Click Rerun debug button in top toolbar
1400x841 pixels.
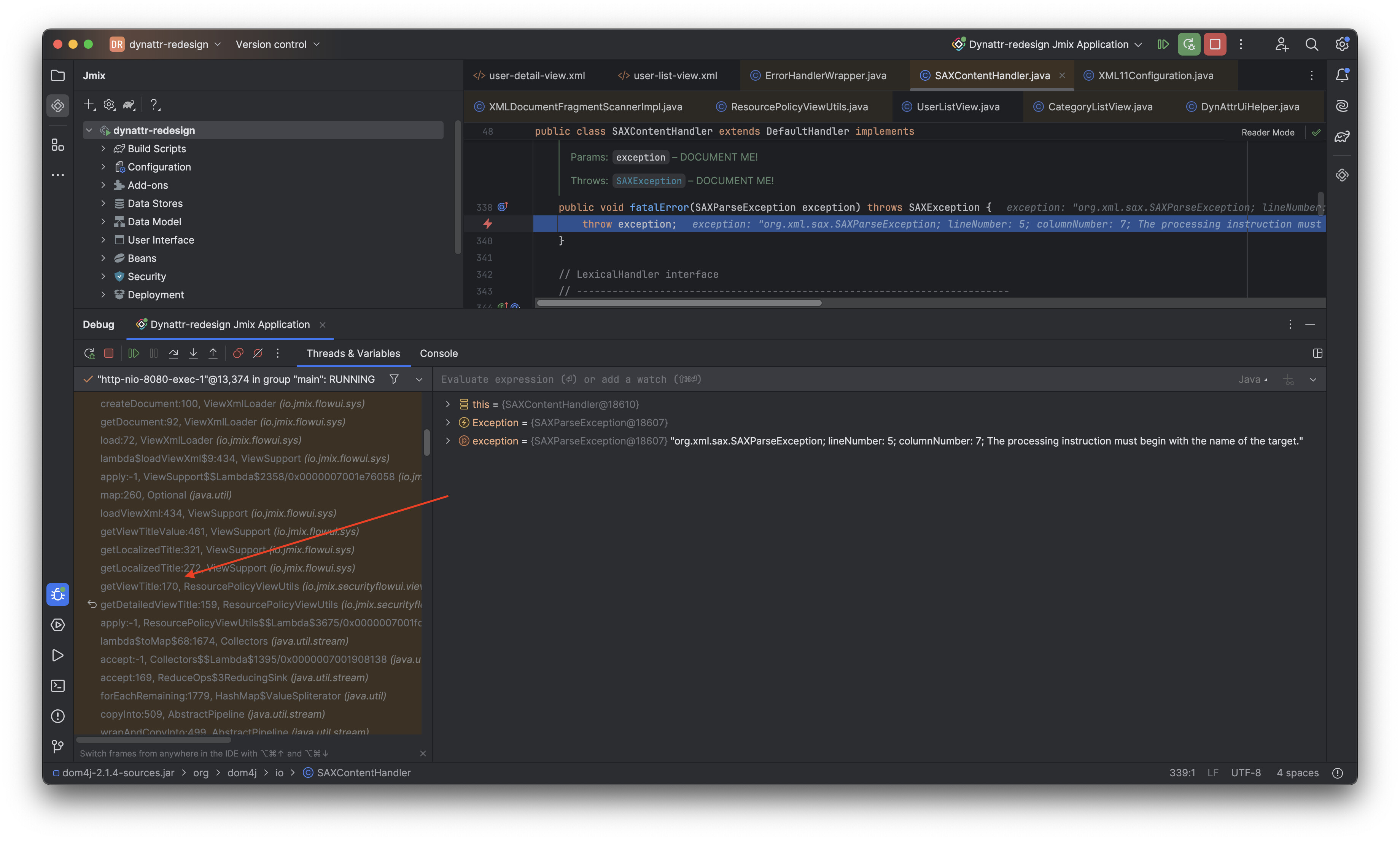[1189, 44]
